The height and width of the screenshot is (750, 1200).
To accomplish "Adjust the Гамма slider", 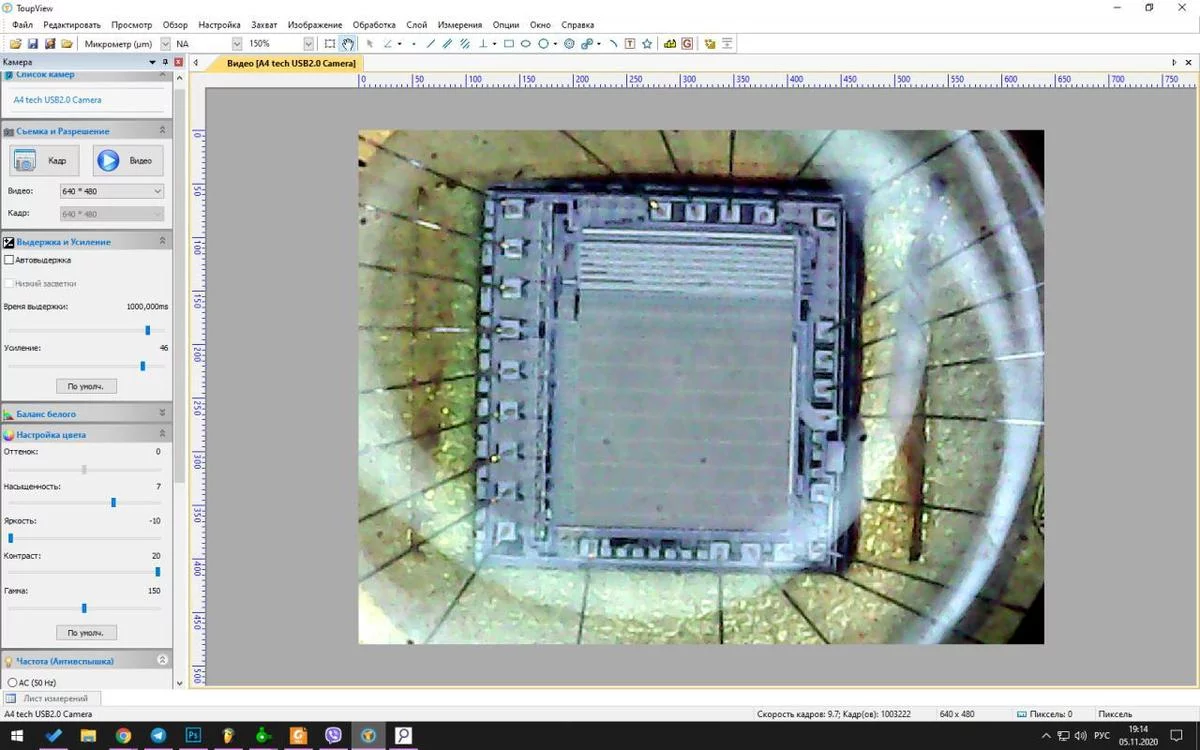I will [x=85, y=608].
